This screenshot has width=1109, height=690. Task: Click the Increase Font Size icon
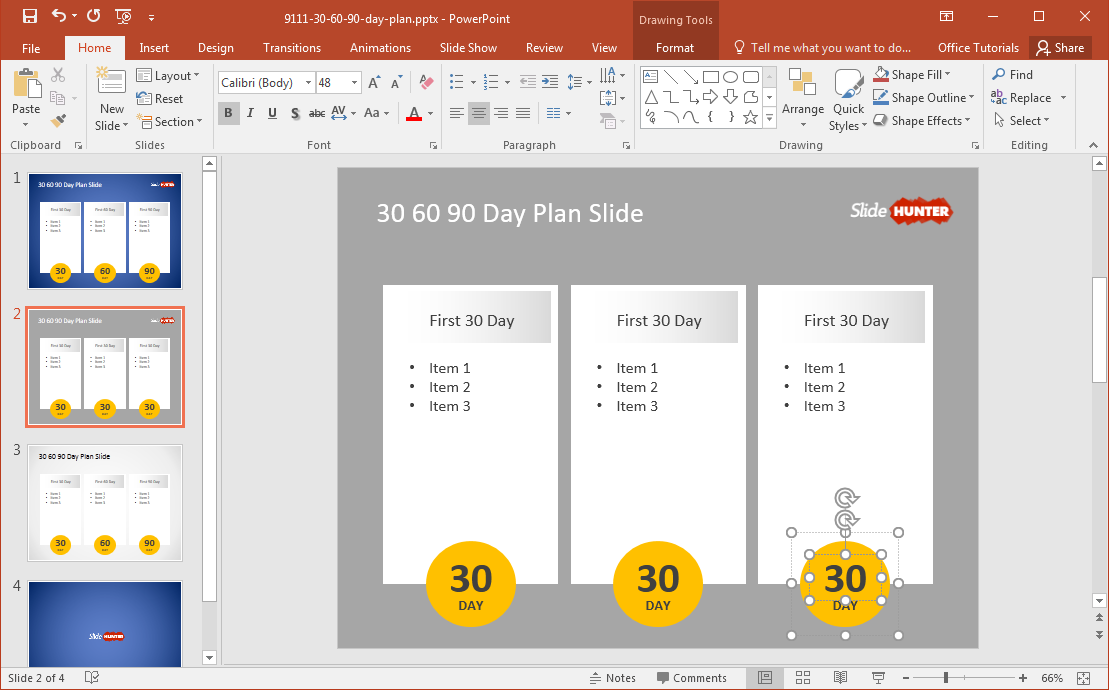pos(374,83)
